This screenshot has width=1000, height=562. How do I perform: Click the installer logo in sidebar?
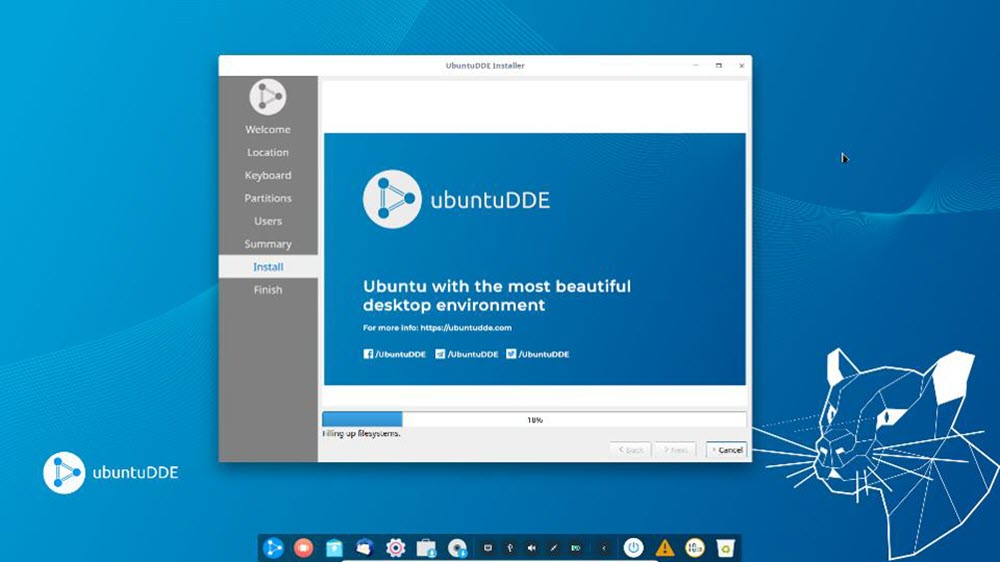(x=268, y=97)
